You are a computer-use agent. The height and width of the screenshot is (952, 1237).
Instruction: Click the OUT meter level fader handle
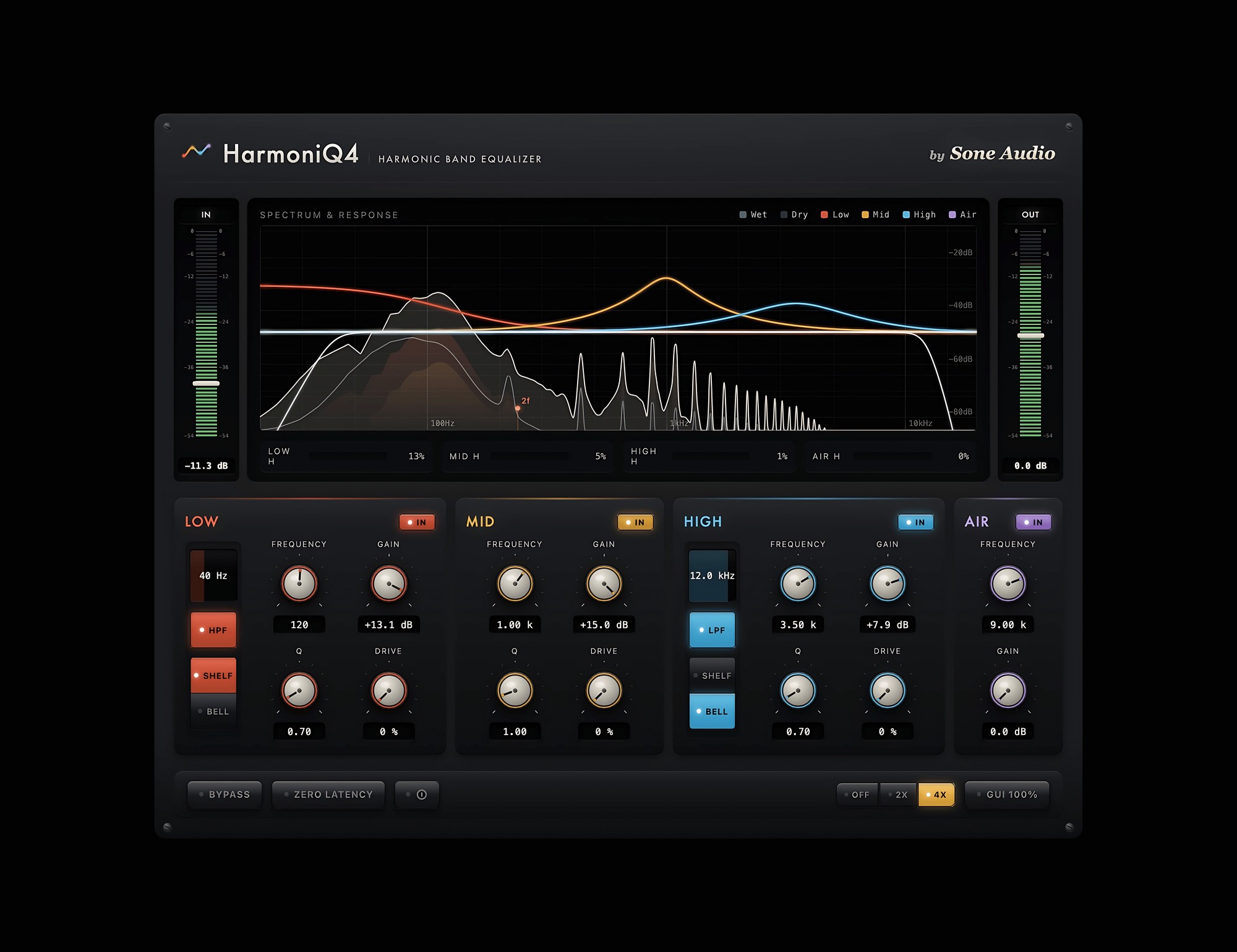(1030, 336)
